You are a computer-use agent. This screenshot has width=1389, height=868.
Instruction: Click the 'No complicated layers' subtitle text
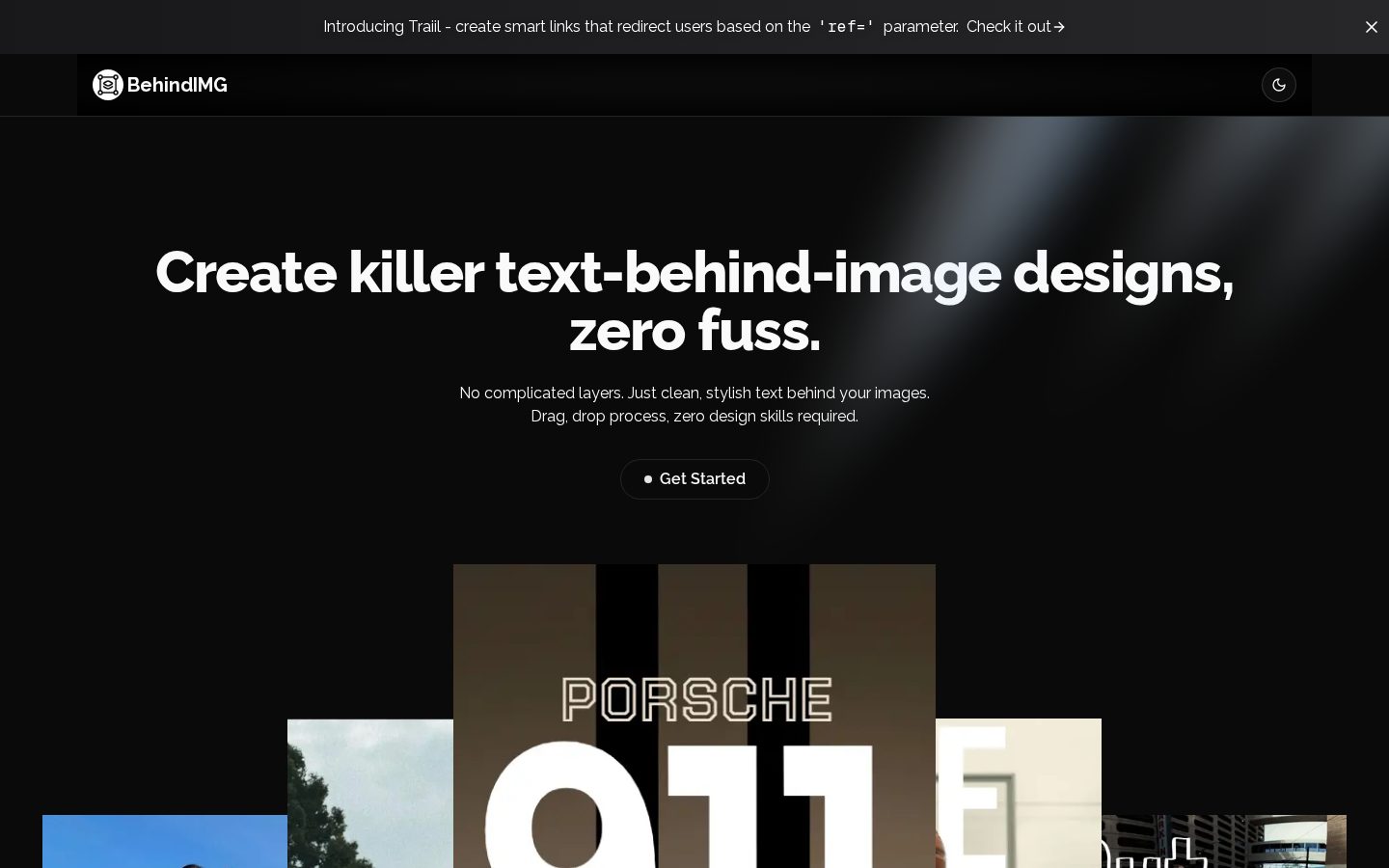694,393
